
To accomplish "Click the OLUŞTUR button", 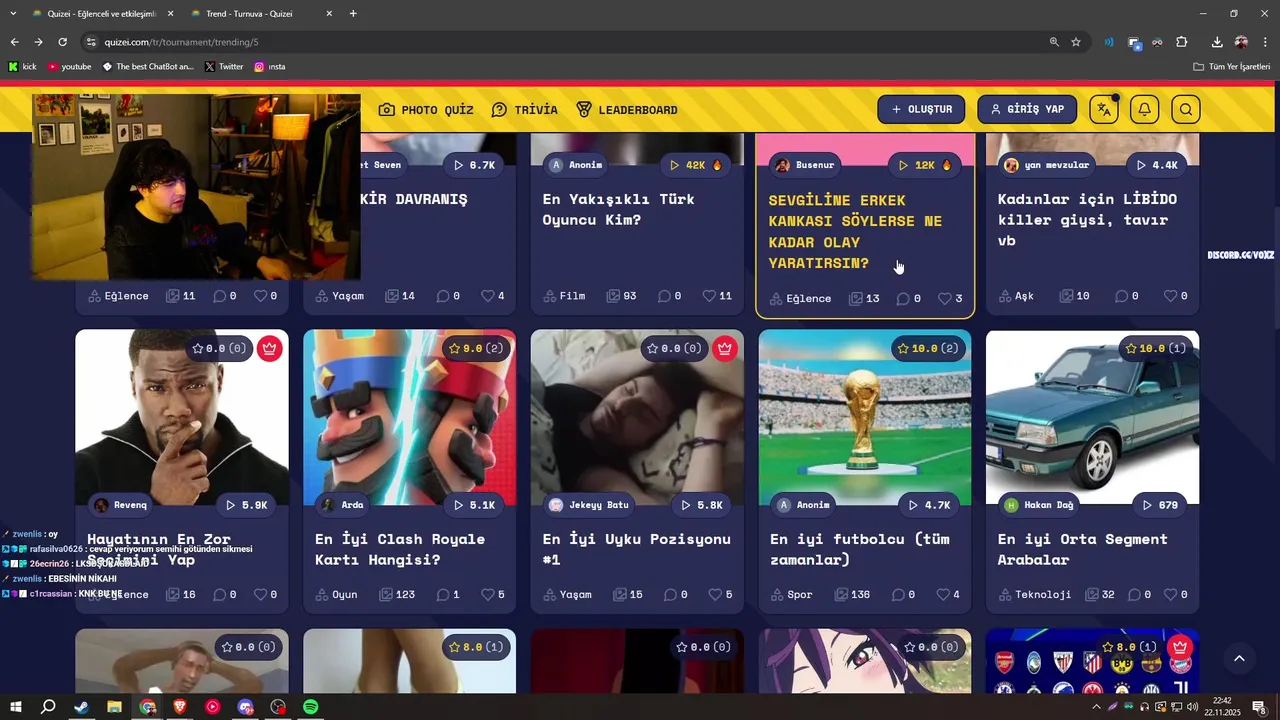I will [921, 109].
